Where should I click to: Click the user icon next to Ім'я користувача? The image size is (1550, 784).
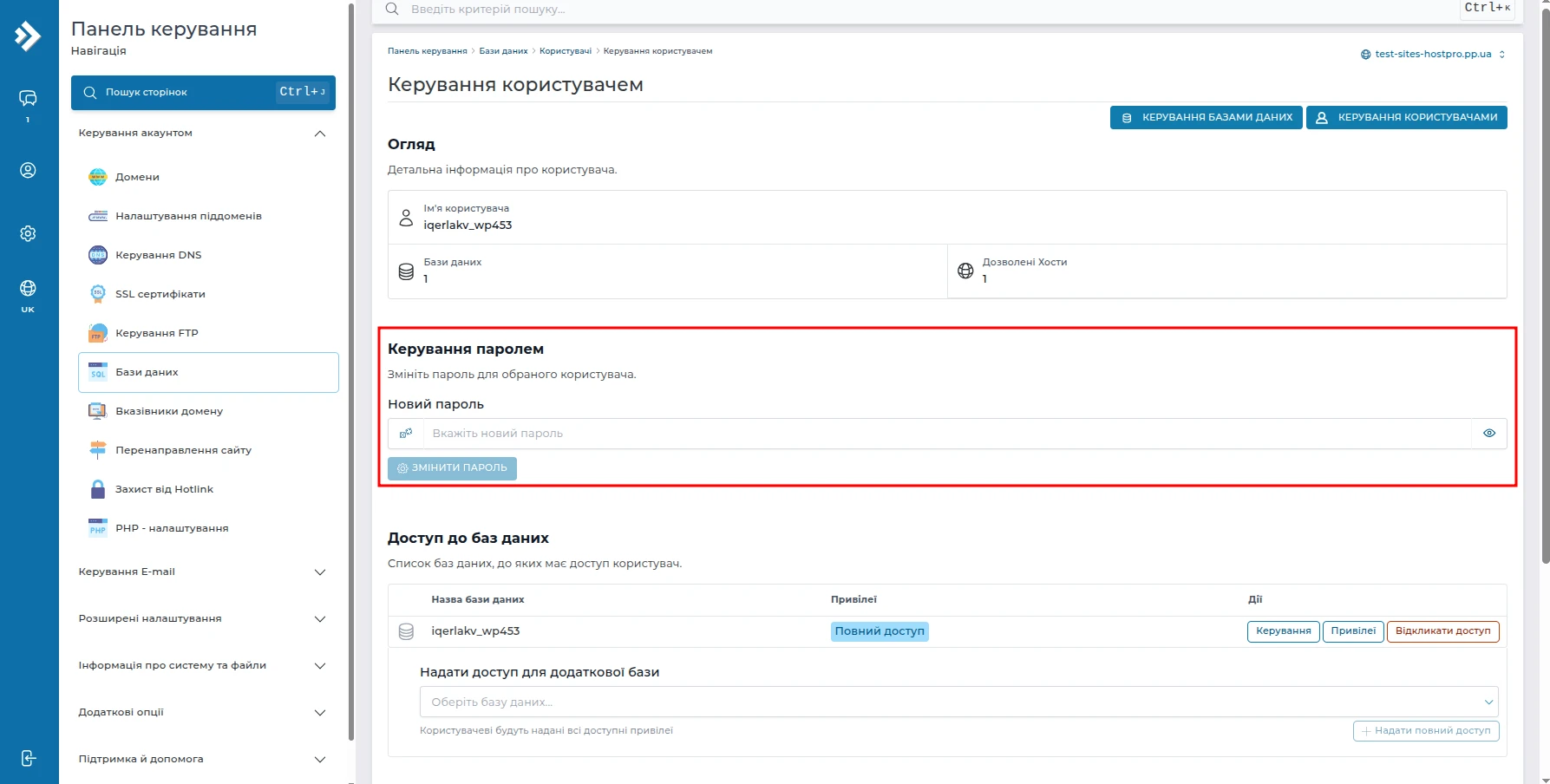406,217
